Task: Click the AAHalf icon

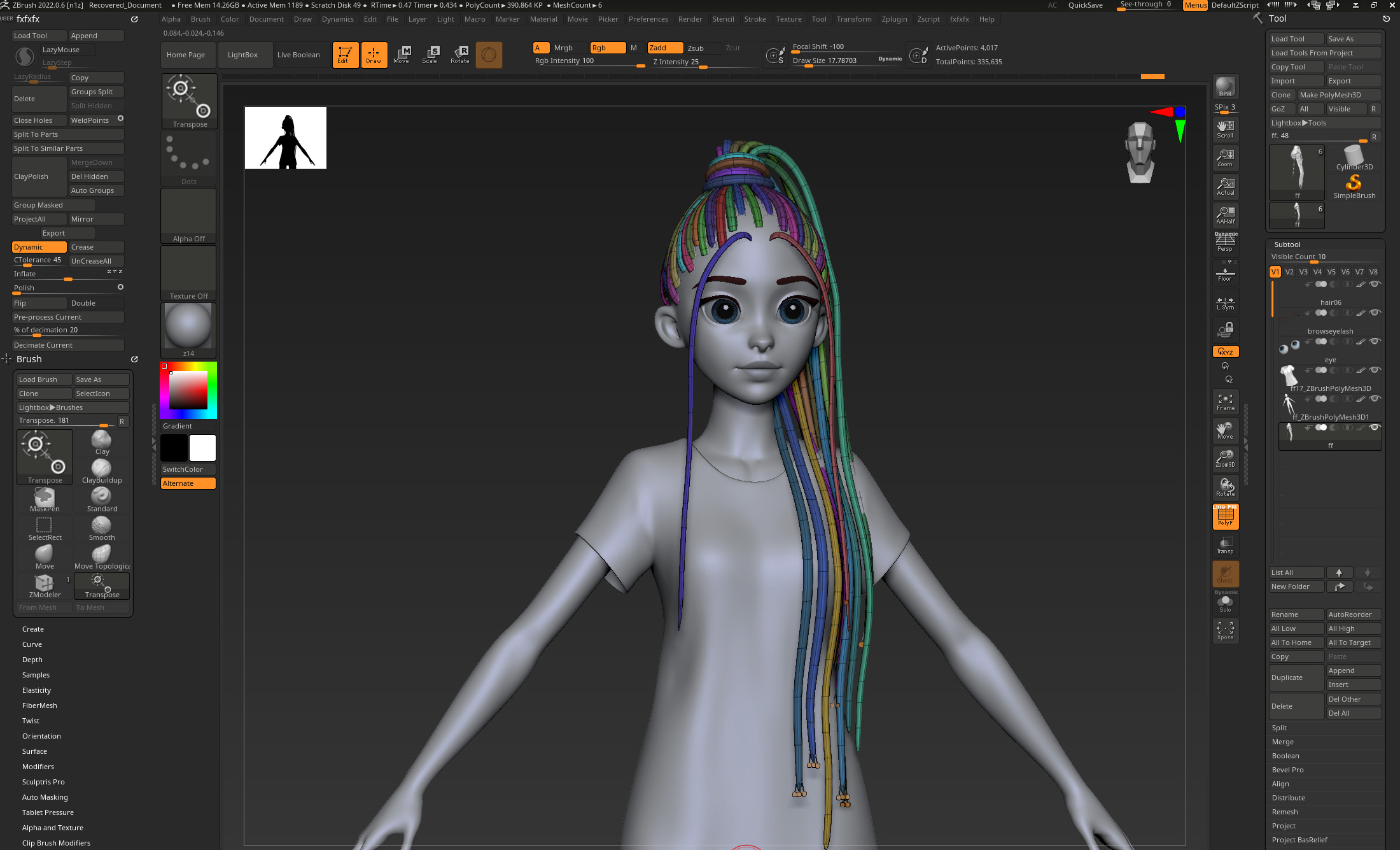Action: 1225,215
